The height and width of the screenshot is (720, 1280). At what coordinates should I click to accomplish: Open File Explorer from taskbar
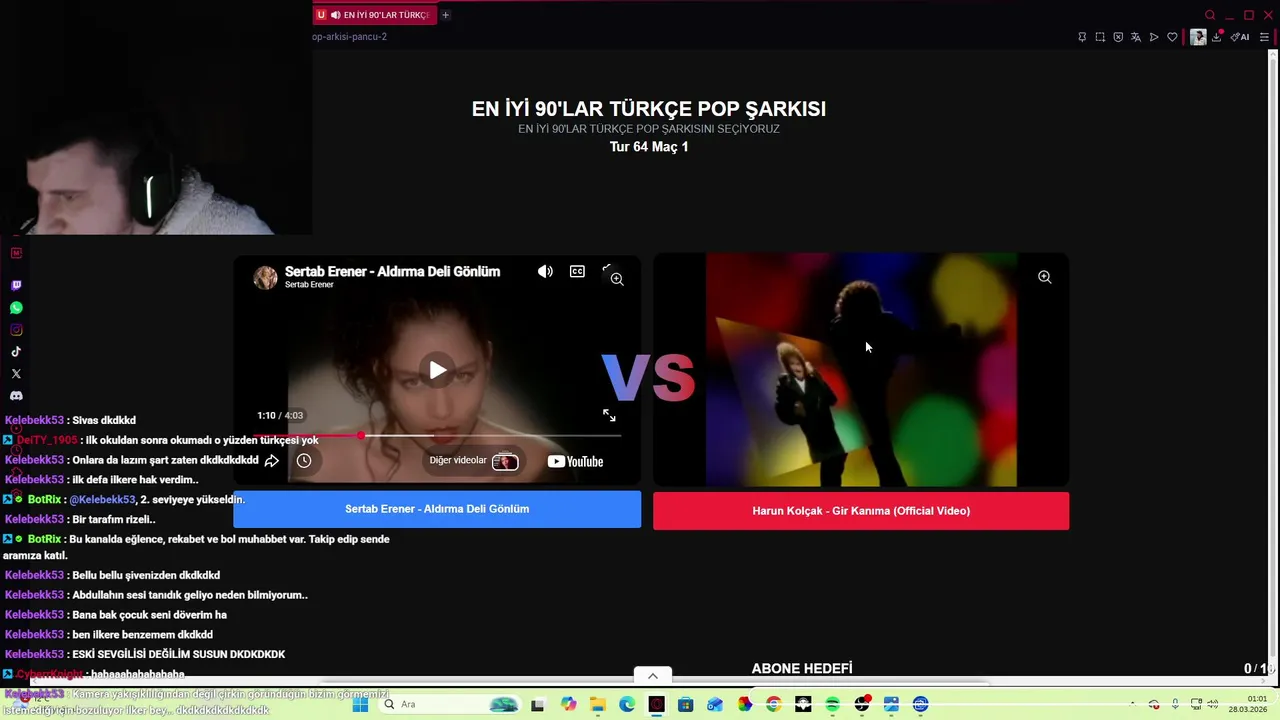pyautogui.click(x=598, y=705)
